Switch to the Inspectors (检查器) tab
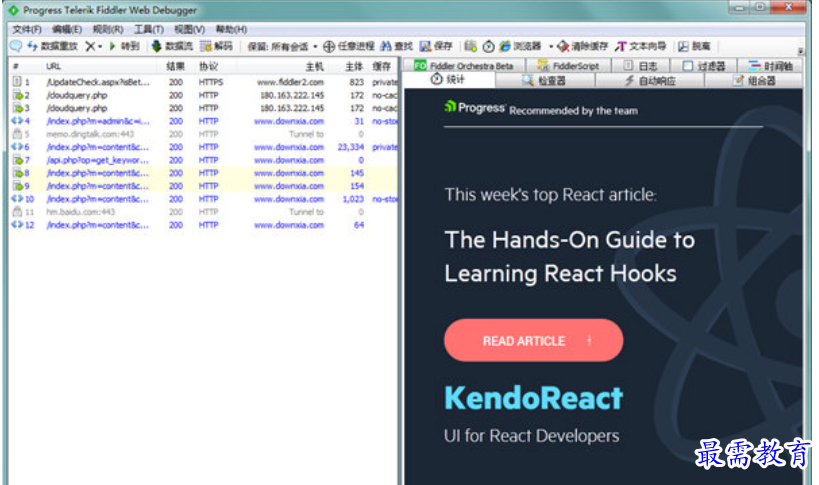Screen dimensions: 819x485 click(x=545, y=80)
